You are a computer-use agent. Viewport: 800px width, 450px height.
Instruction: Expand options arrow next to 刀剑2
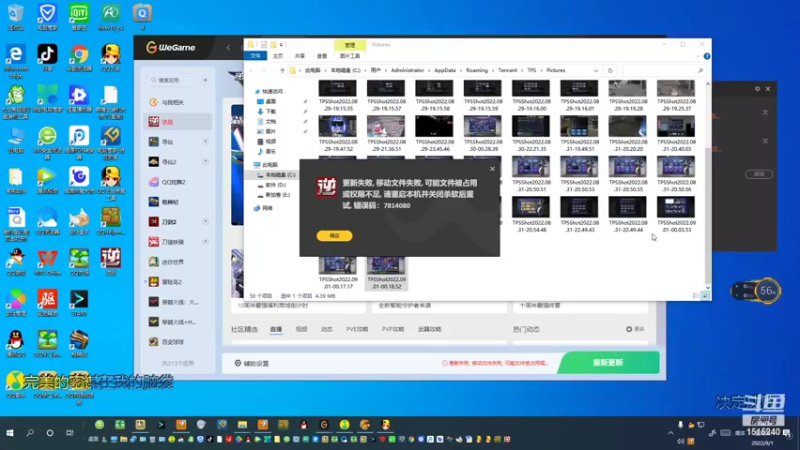pyautogui.click(x=205, y=221)
